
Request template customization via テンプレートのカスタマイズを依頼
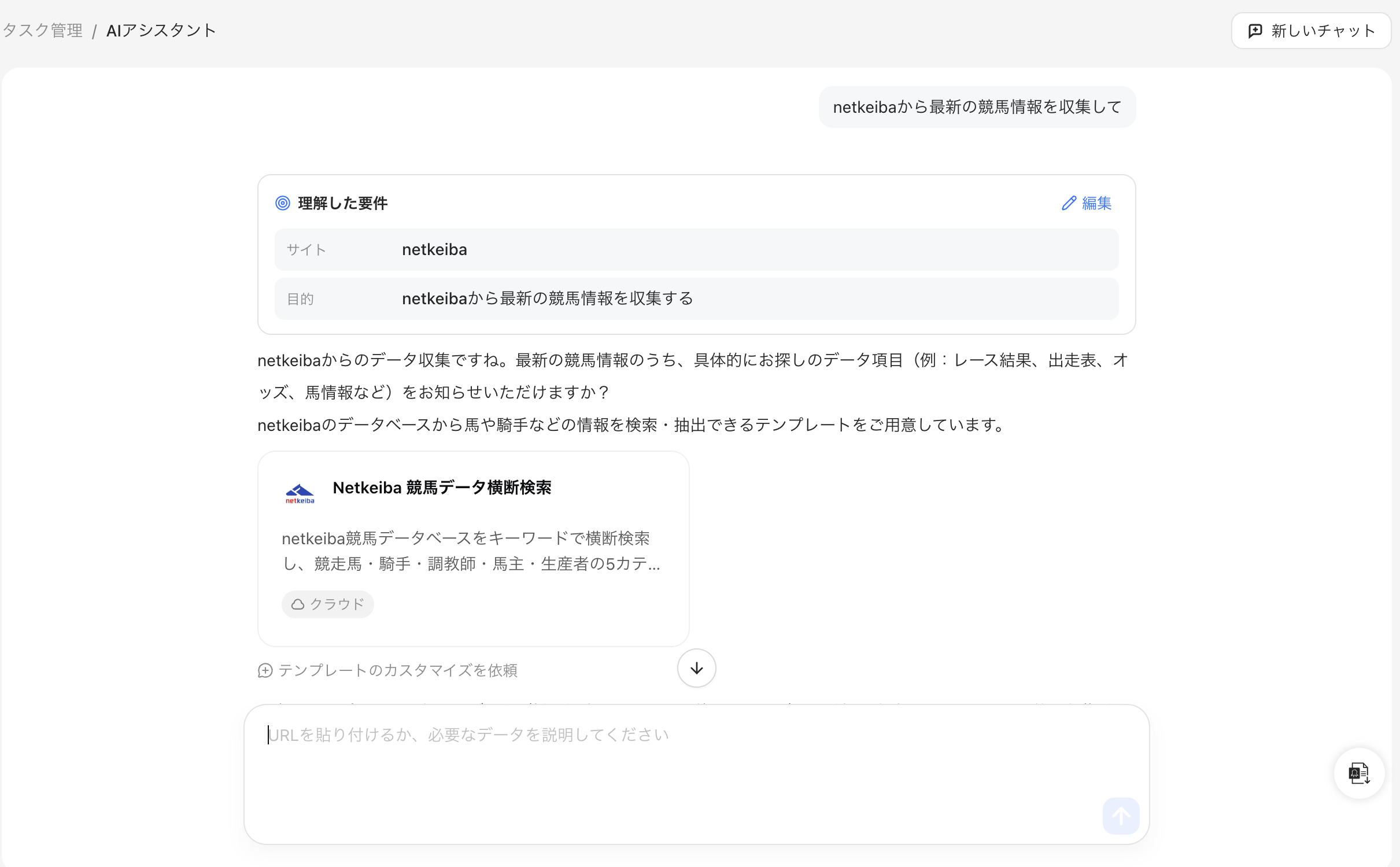[x=388, y=670]
